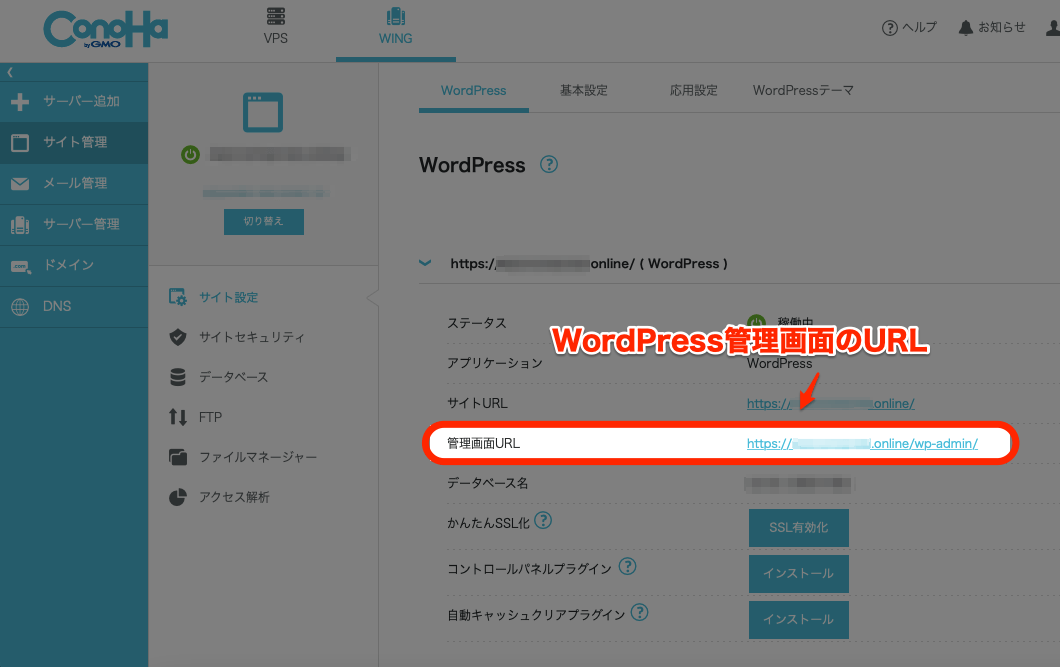This screenshot has height=667, width=1060.
Task: Click サーバー追加 in the sidebar
Action: tap(73, 102)
